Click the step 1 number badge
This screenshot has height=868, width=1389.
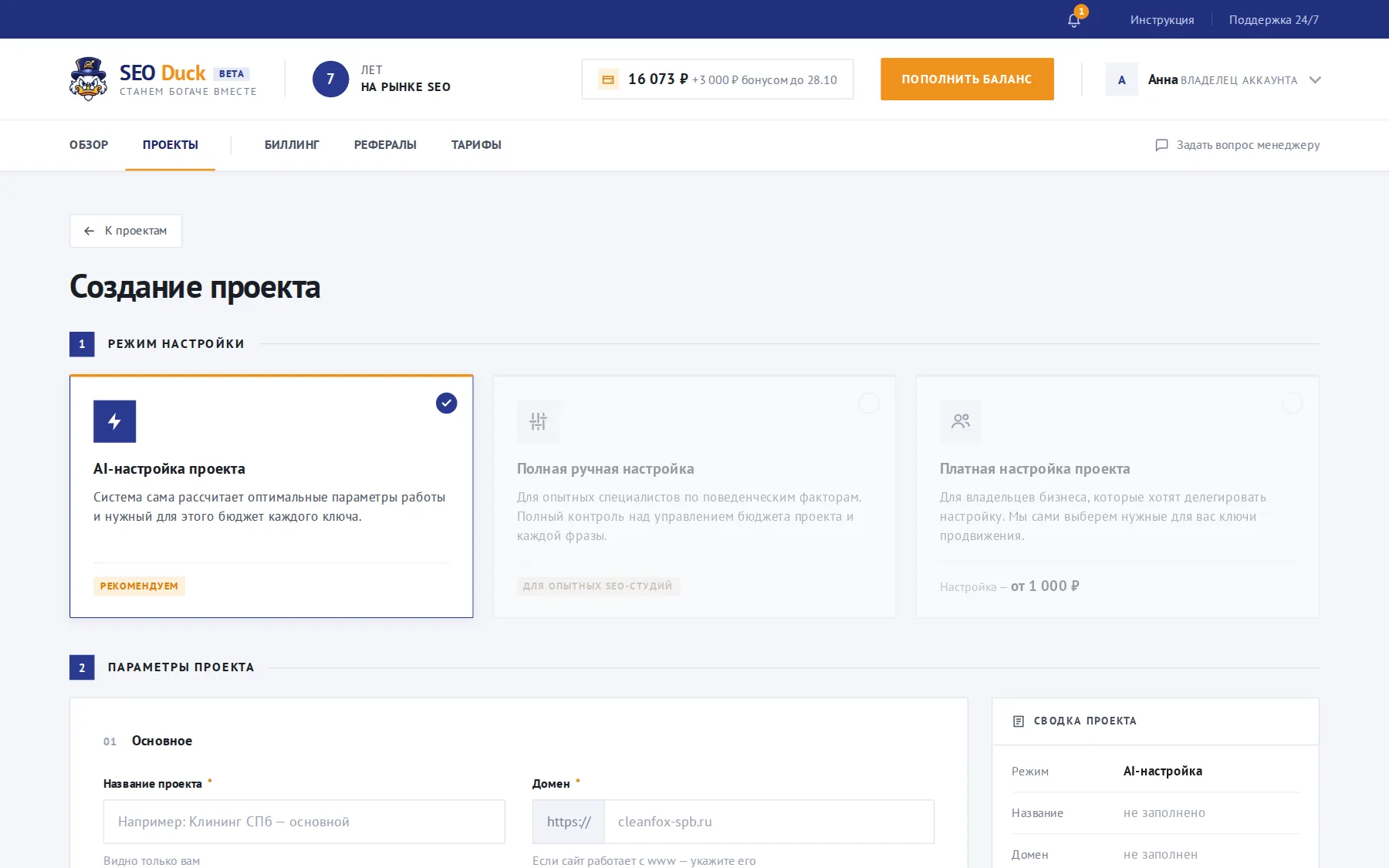pos(82,344)
